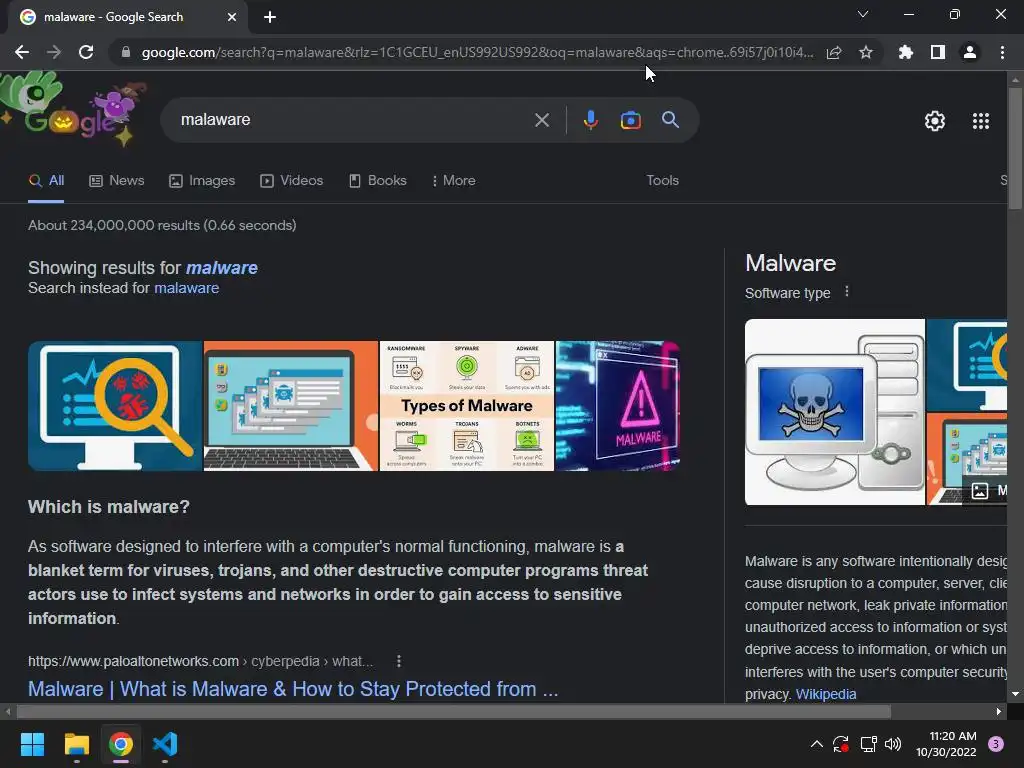Switch to the Books tab
This screenshot has height=768, width=1024.
(x=377, y=181)
